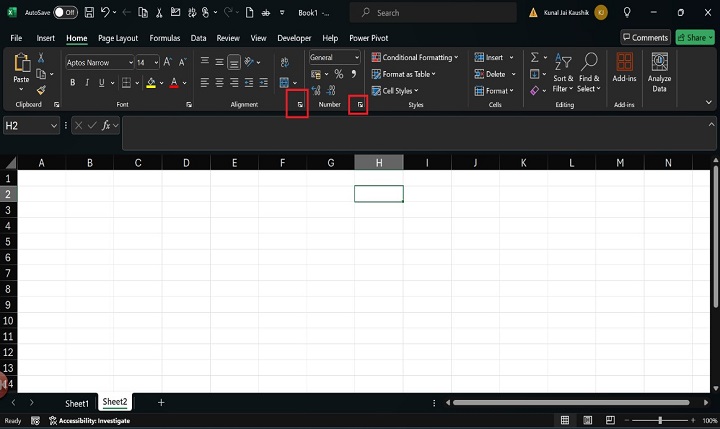Viewport: 720px width, 429px height.
Task: Apply percent style number format
Action: point(339,74)
